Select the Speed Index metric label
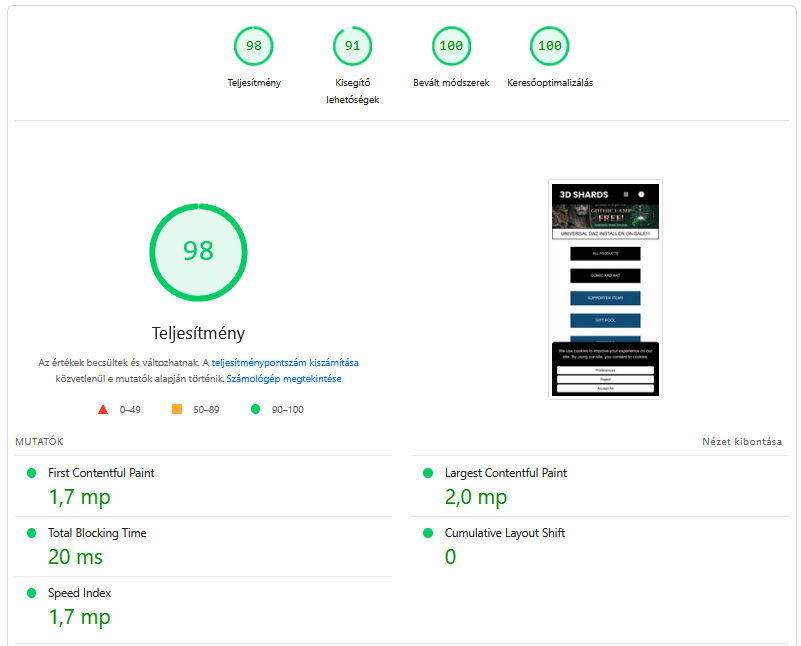Image resolution: width=801 pixels, height=646 pixels. click(80, 593)
